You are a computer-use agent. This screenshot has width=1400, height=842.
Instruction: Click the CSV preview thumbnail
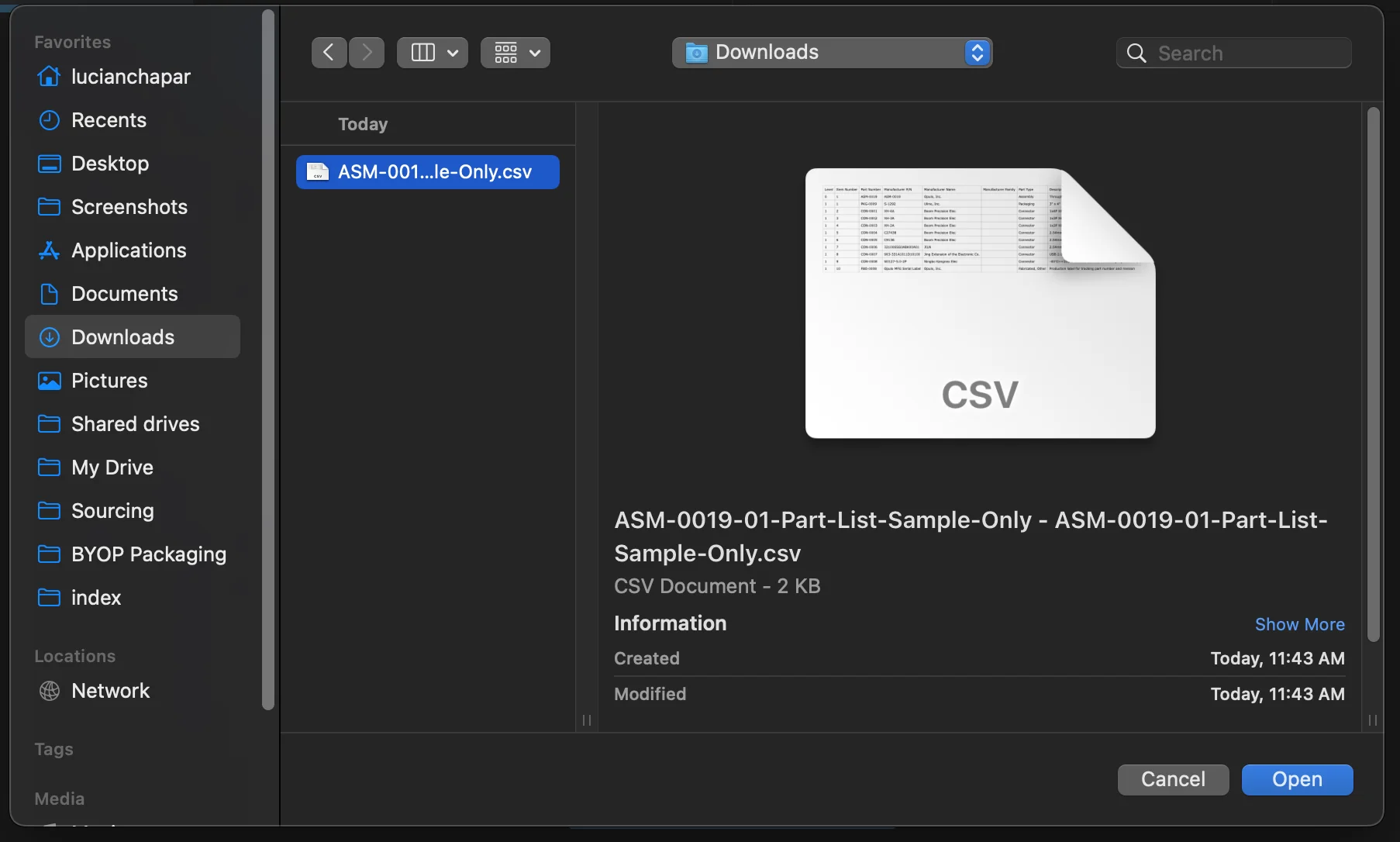coord(980,303)
